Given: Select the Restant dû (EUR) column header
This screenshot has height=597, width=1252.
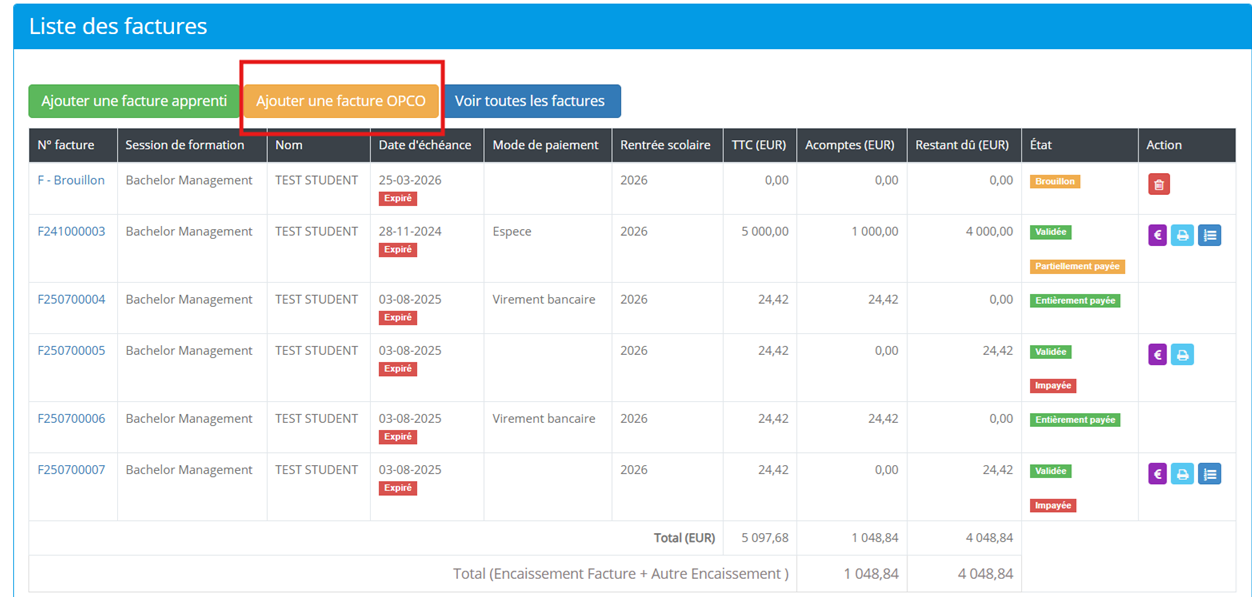Looking at the screenshot, I should (964, 145).
